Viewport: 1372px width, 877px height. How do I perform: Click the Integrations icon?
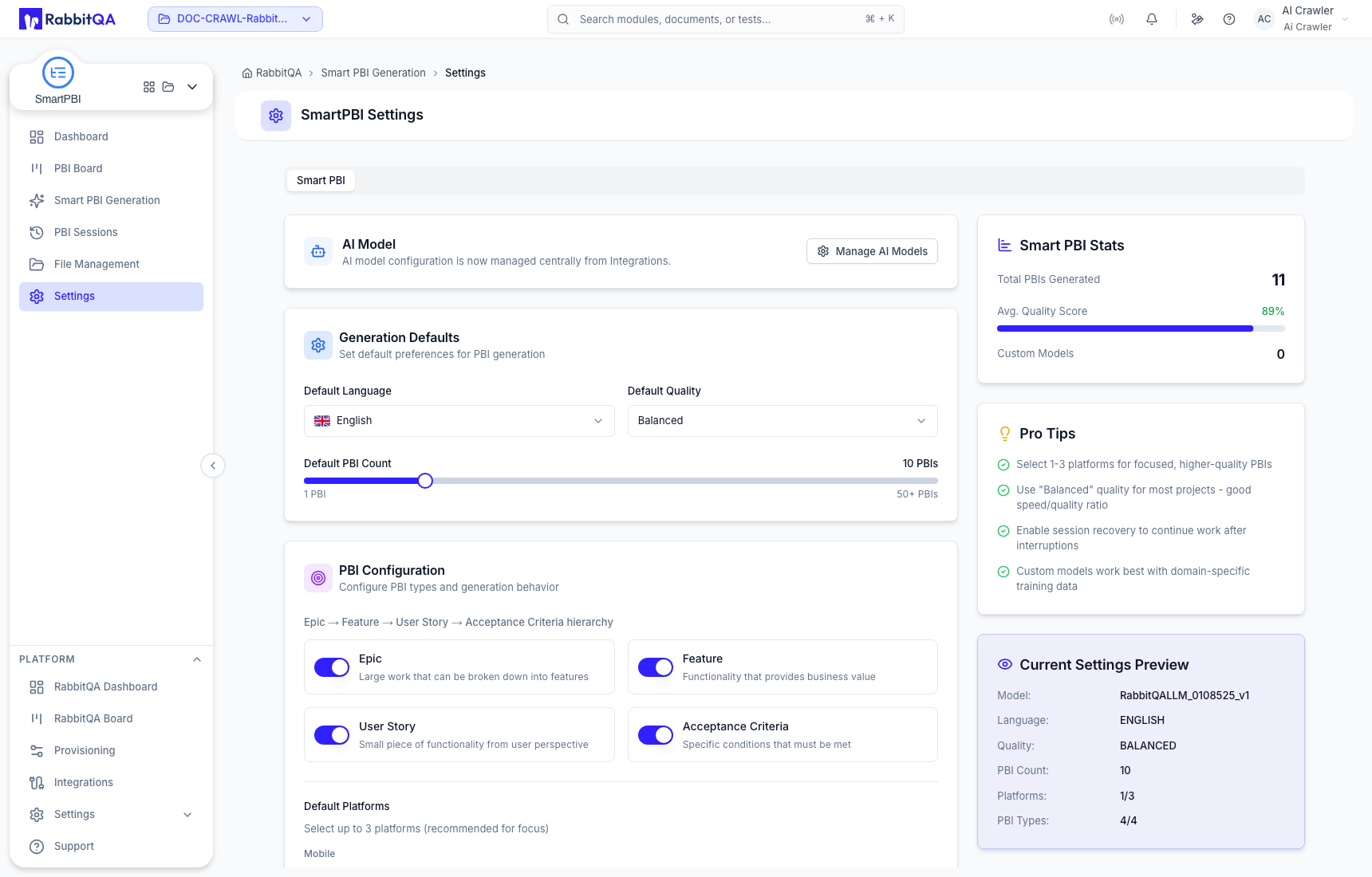tap(37, 783)
